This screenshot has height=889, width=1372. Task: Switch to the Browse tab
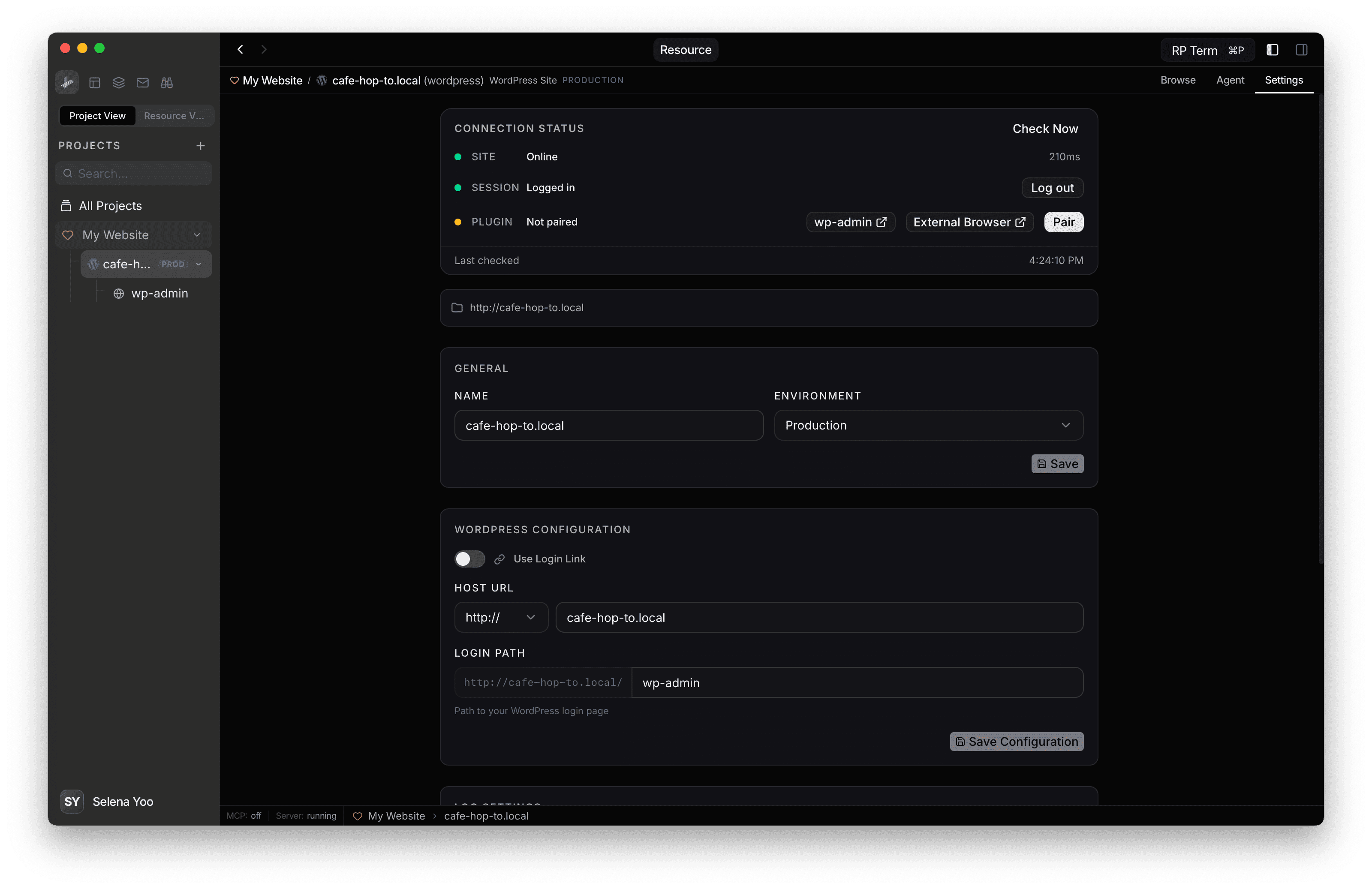click(x=1177, y=80)
